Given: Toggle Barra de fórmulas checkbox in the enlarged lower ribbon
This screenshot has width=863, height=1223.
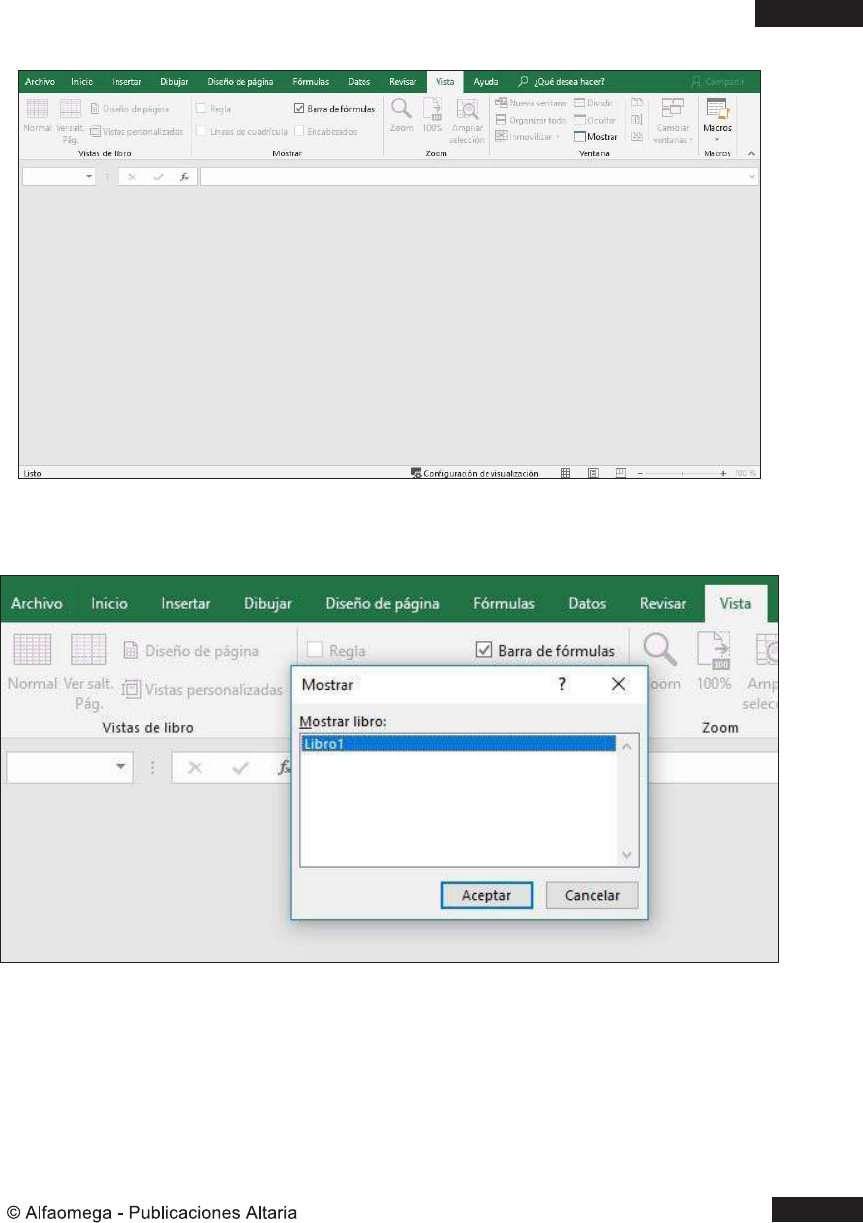Looking at the screenshot, I should click(x=483, y=650).
